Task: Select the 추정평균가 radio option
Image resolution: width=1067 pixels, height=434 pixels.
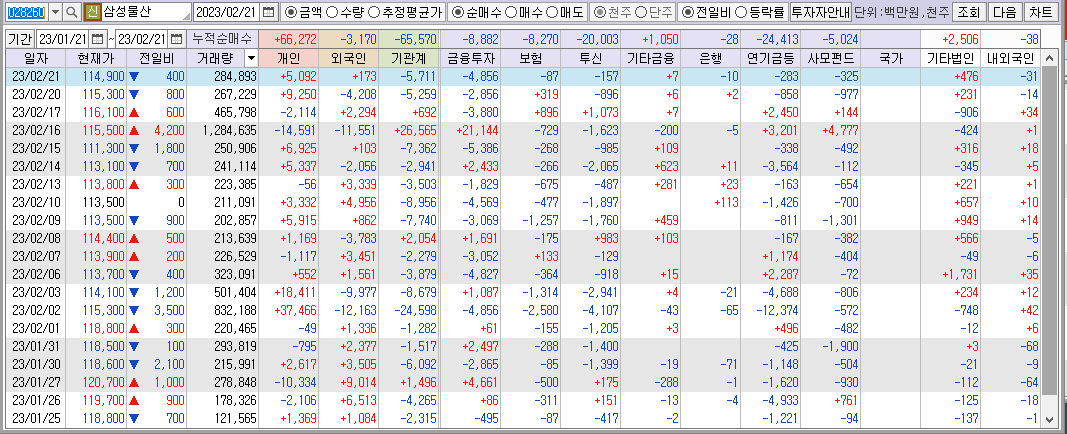Action: [403, 12]
